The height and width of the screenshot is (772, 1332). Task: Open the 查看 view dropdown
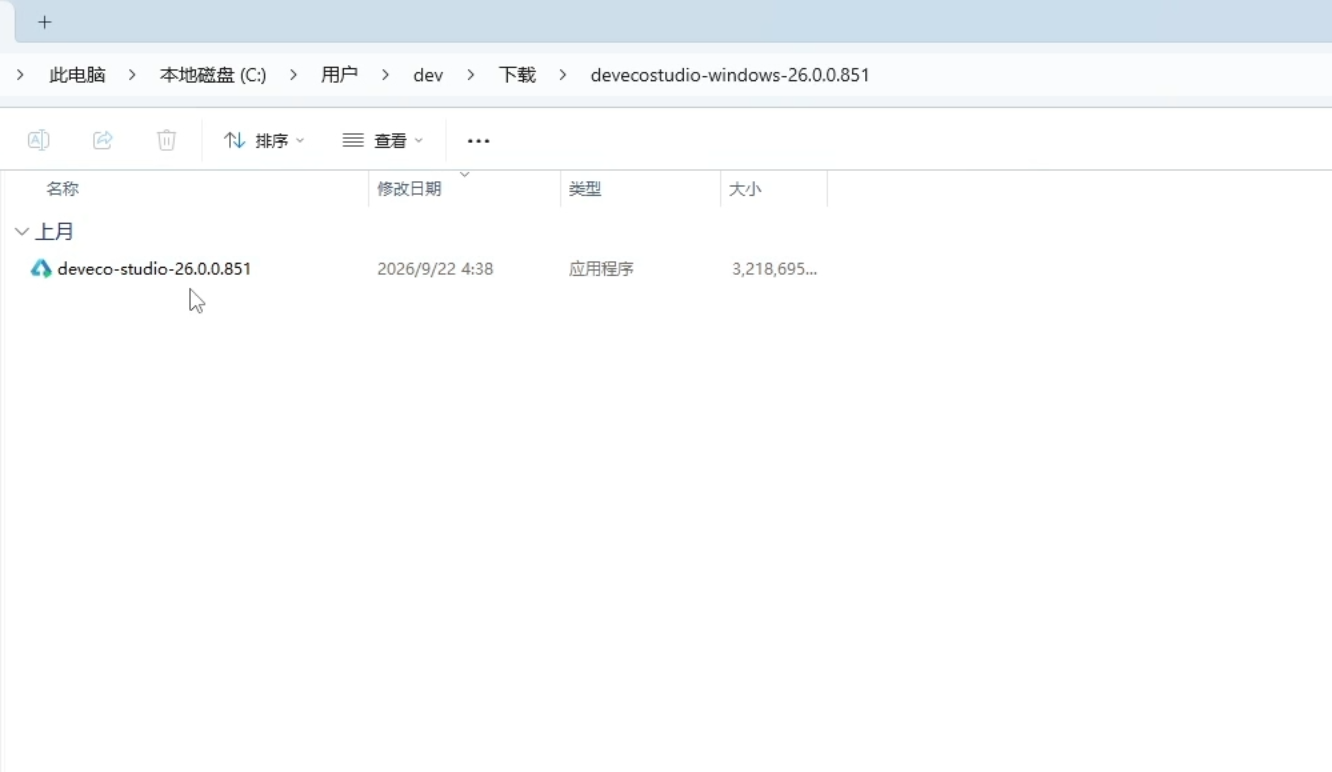[x=383, y=141]
